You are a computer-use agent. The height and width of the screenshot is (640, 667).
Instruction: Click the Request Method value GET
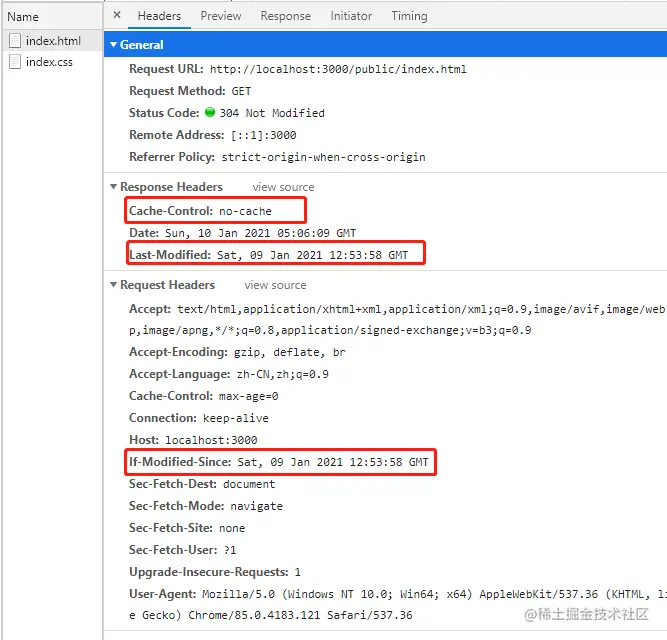[x=241, y=91]
